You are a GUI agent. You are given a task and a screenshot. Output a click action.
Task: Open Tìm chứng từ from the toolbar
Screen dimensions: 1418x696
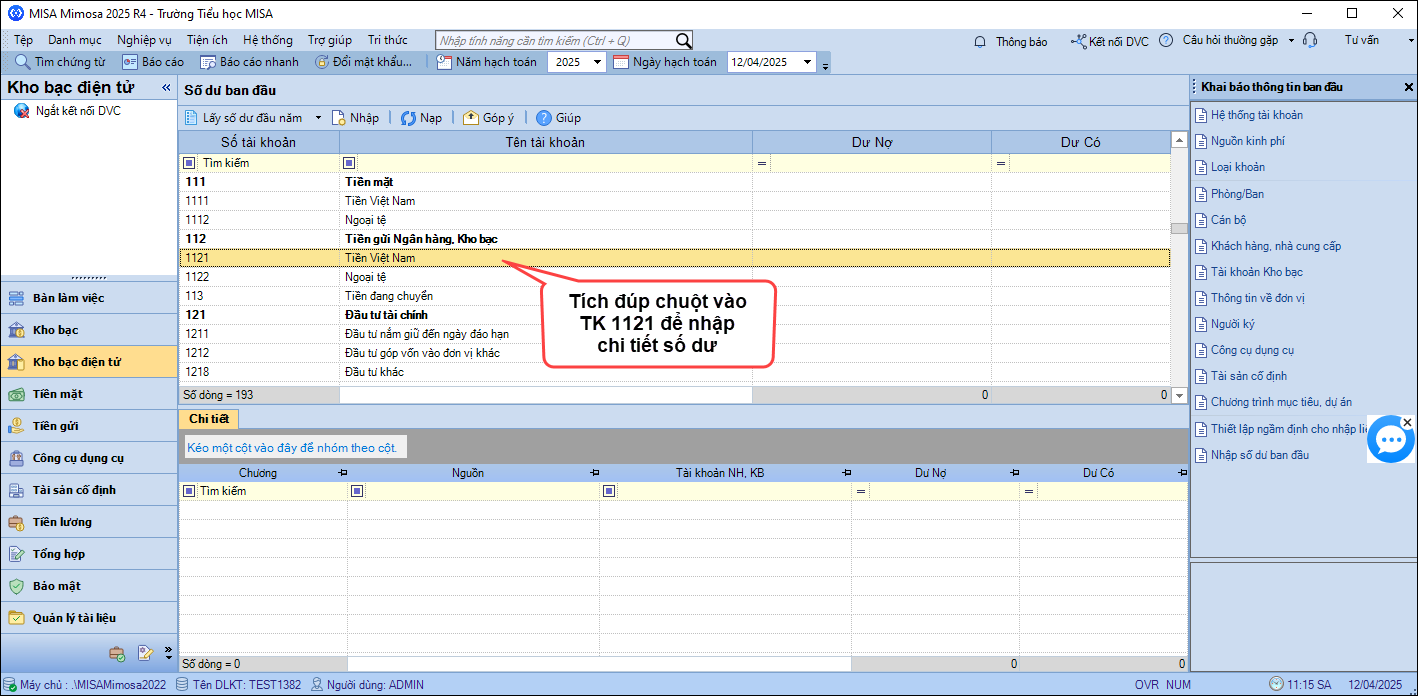[x=60, y=62]
